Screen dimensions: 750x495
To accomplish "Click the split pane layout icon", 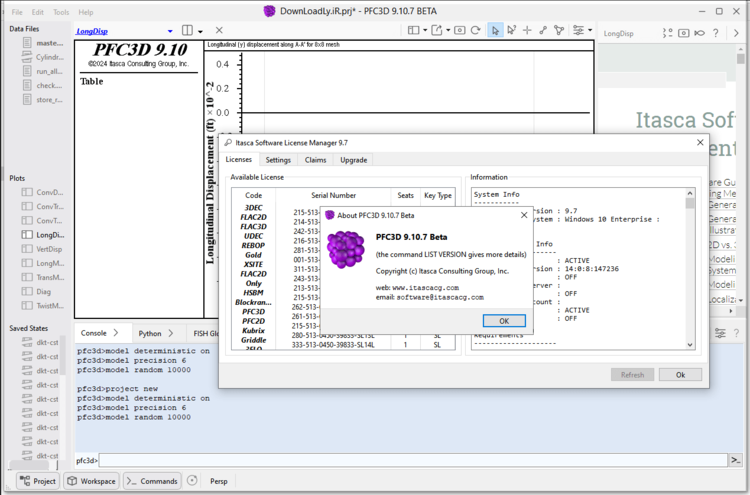I will pyautogui.click(x=187, y=31).
